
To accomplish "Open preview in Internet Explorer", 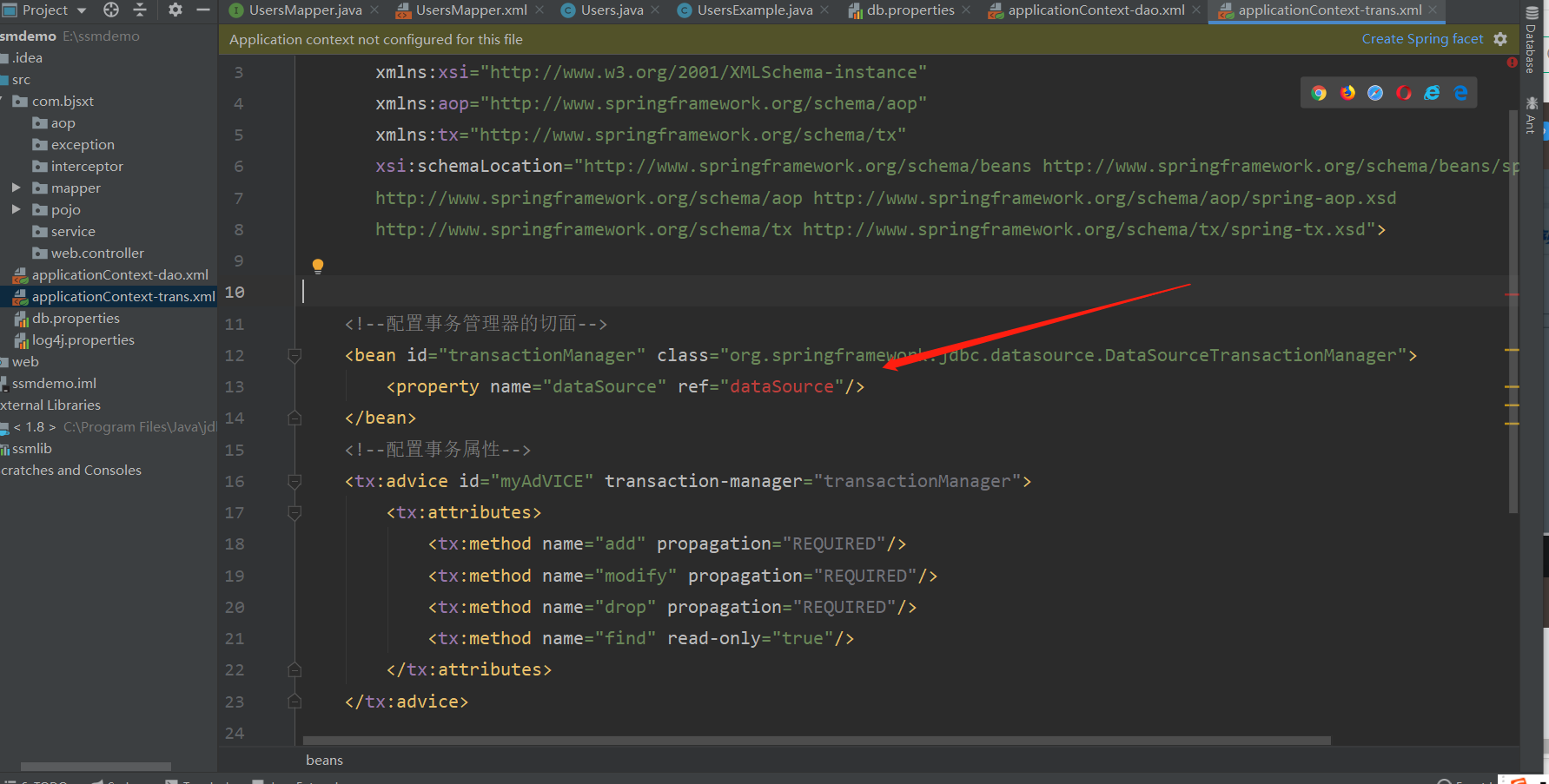I will pos(1432,93).
